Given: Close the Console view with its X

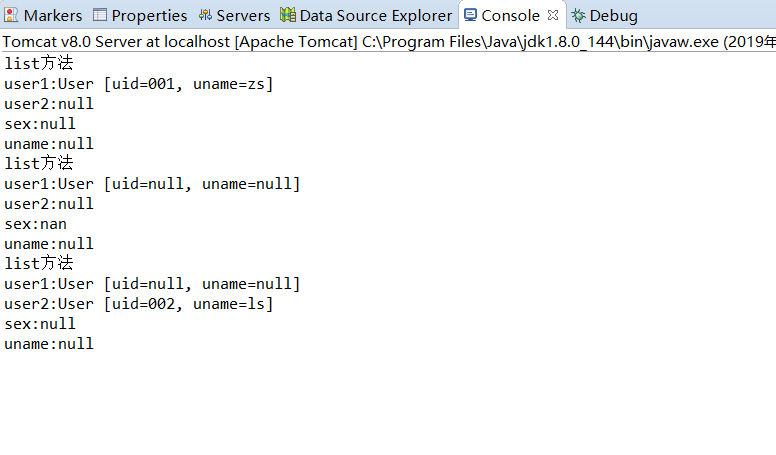Looking at the screenshot, I should point(553,15).
